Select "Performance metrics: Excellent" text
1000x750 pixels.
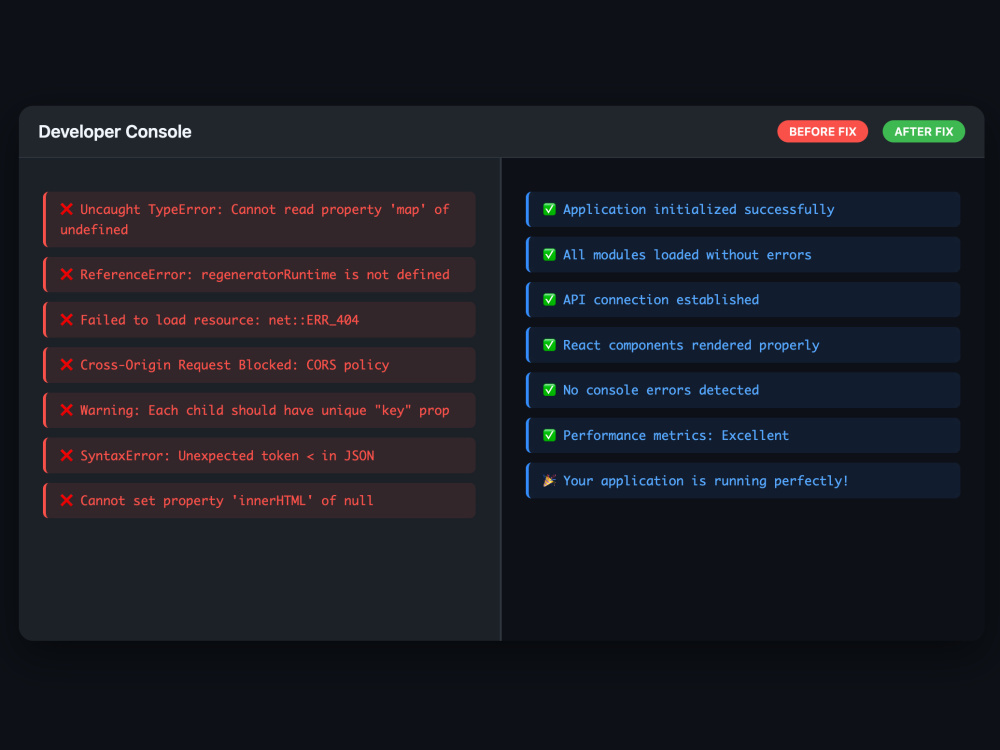pyautogui.click(x=675, y=436)
